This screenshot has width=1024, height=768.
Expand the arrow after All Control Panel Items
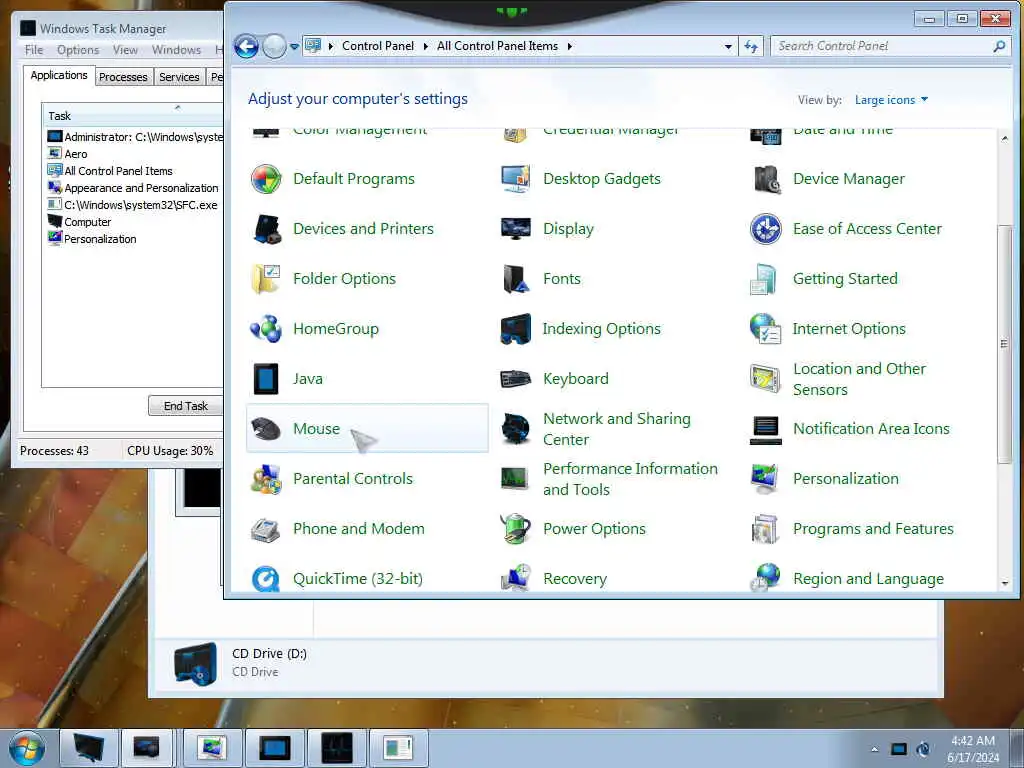coord(570,46)
